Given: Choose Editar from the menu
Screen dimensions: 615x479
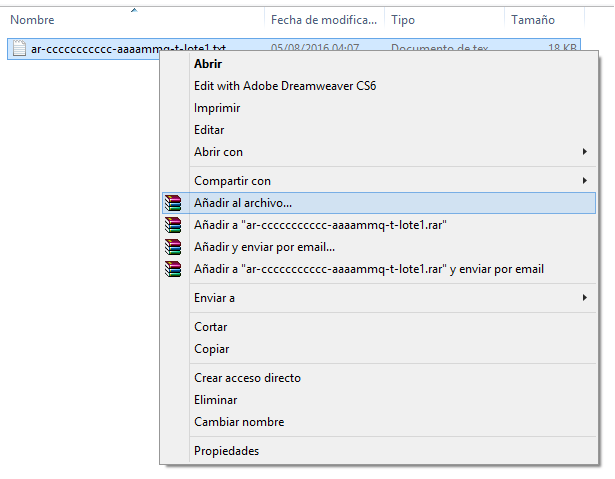Looking at the screenshot, I should (x=209, y=130).
